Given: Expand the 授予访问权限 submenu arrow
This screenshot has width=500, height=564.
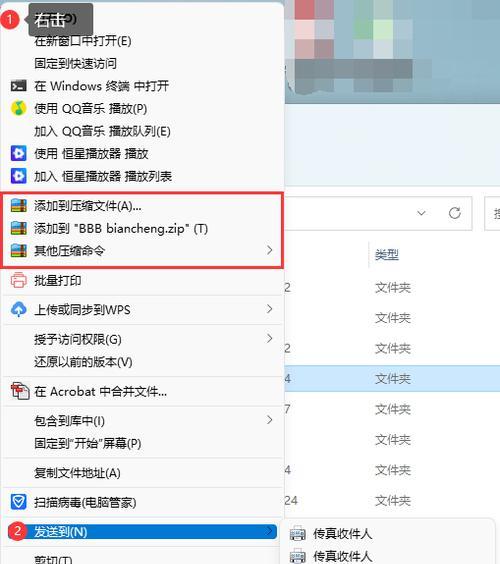Looking at the screenshot, I should (x=269, y=338).
